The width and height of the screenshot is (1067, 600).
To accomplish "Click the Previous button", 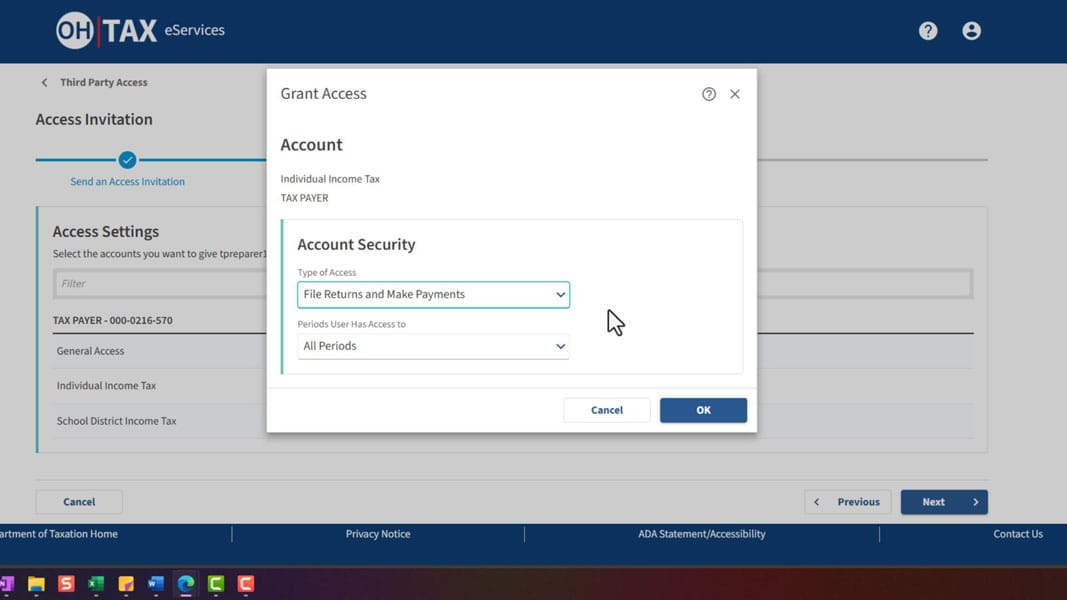I will pos(847,502).
